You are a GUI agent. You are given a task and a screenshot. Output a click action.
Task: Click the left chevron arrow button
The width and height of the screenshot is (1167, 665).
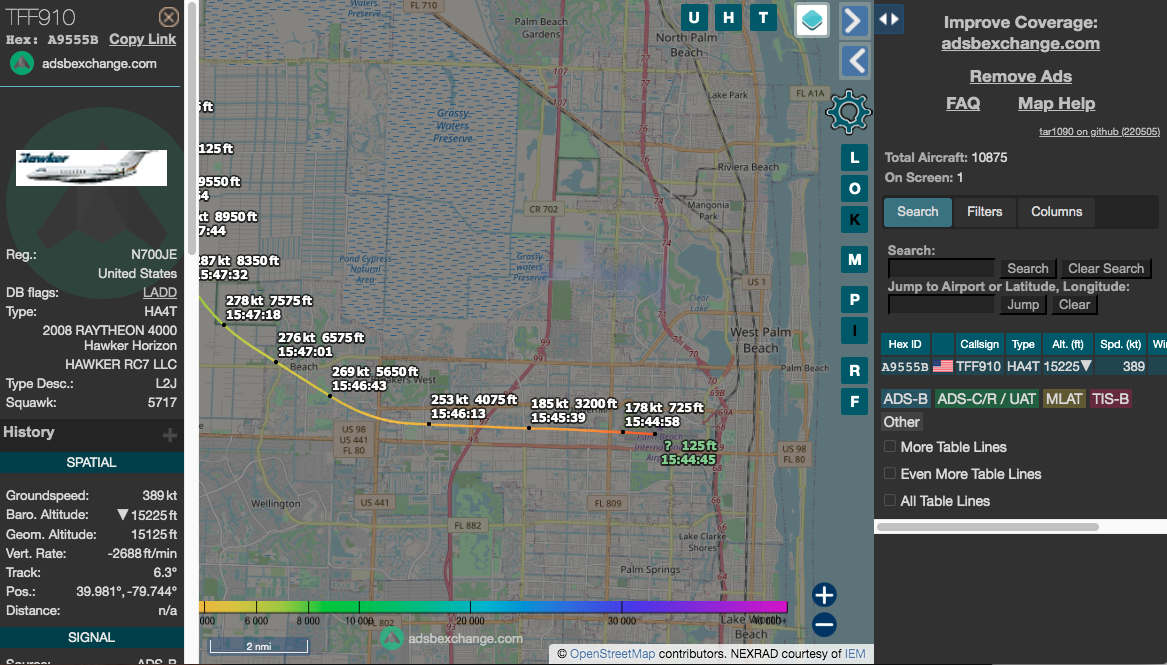[855, 61]
